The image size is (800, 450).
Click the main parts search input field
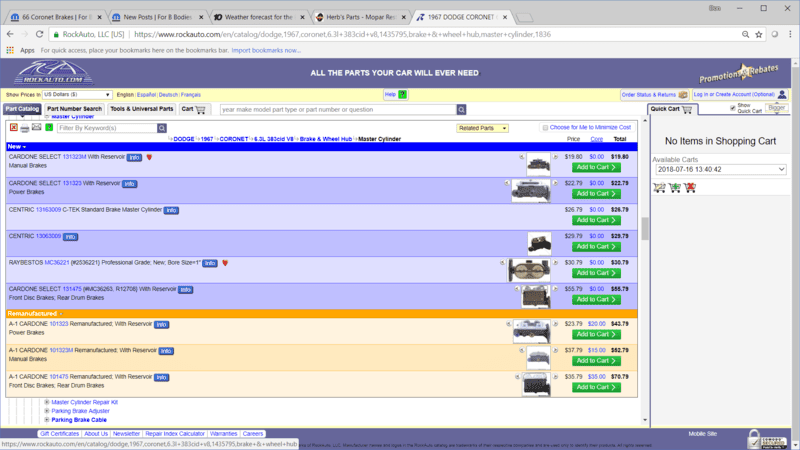338,110
